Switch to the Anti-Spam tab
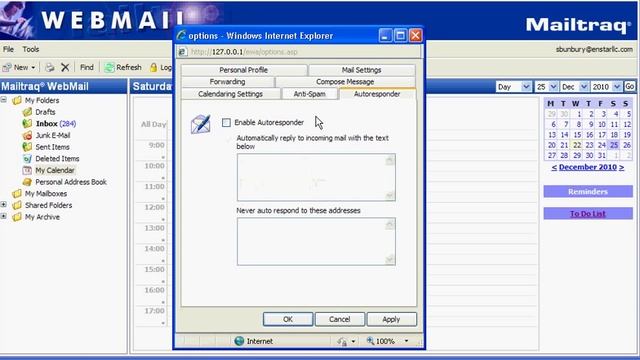Viewport: 640px width, 360px height. pyautogui.click(x=310, y=94)
